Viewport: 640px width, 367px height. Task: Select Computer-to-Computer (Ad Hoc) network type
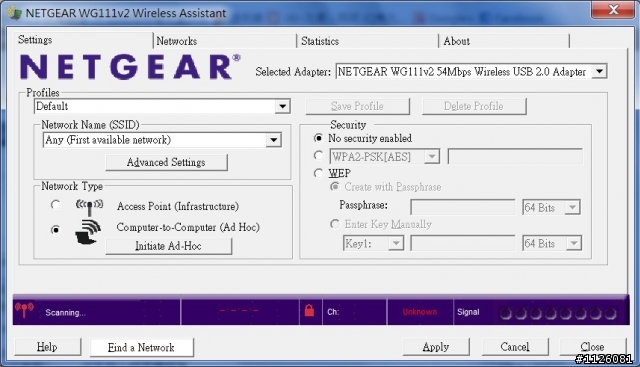[x=56, y=230]
